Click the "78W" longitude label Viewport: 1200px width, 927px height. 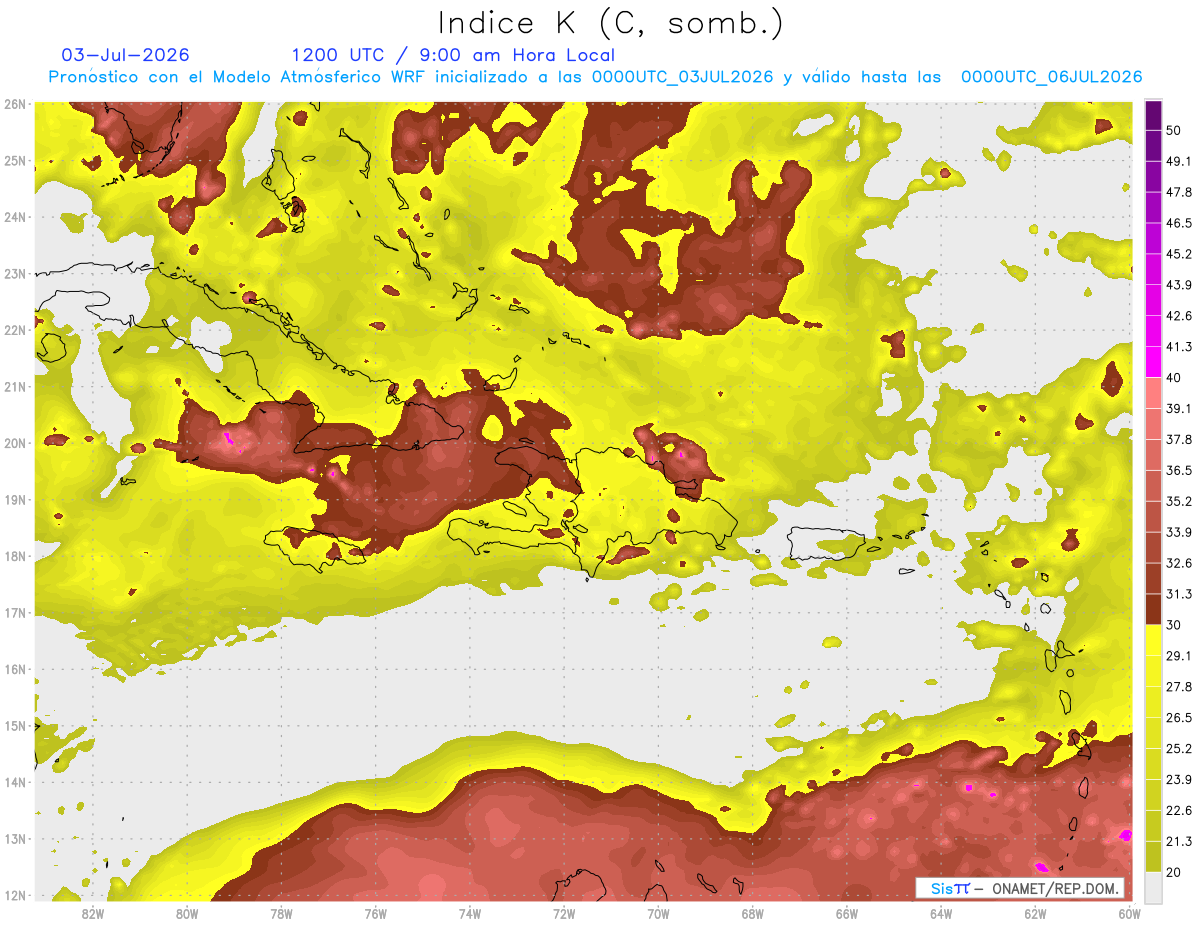(x=281, y=913)
